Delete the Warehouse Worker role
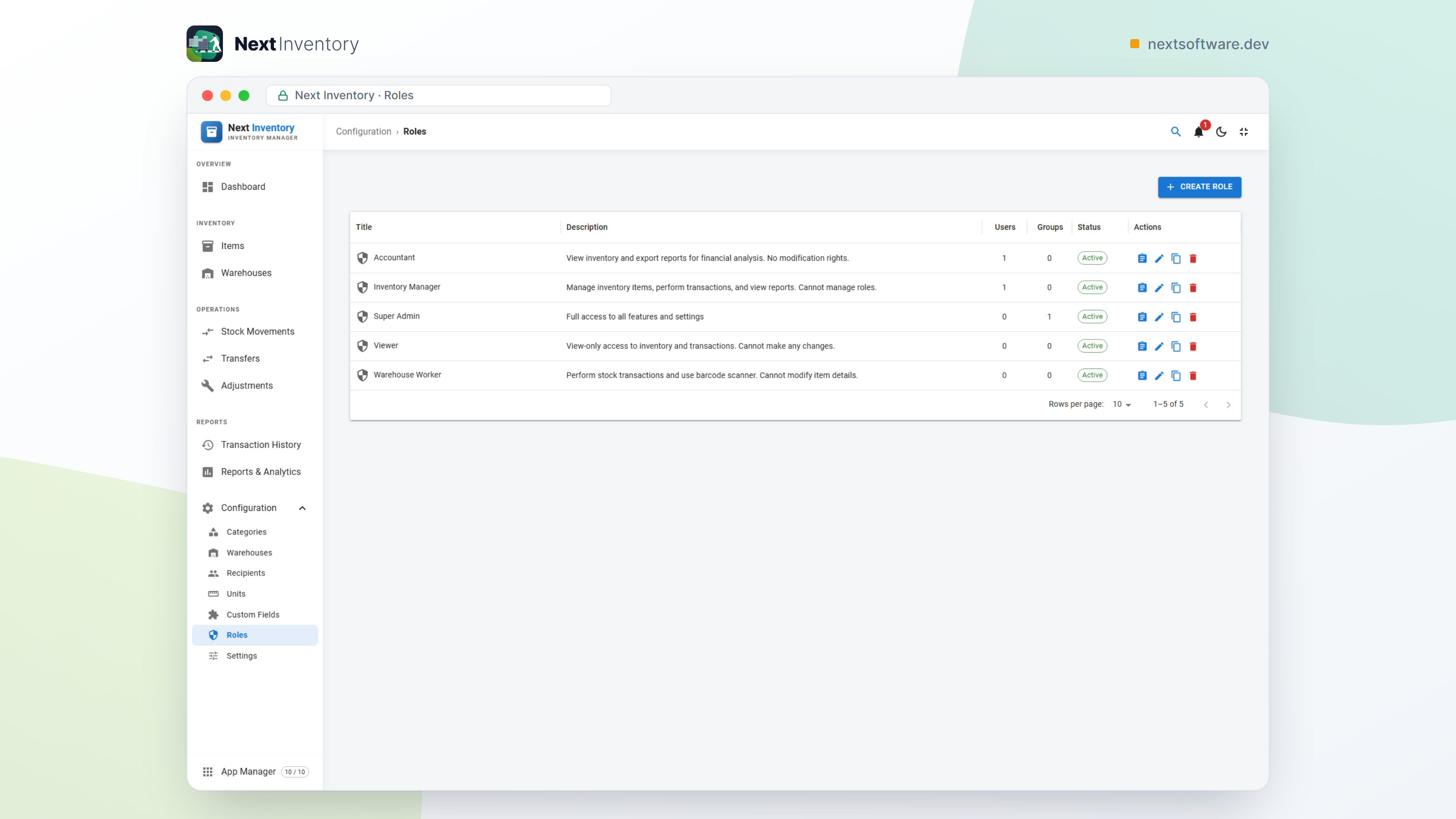The width and height of the screenshot is (1456, 819). tap(1193, 376)
